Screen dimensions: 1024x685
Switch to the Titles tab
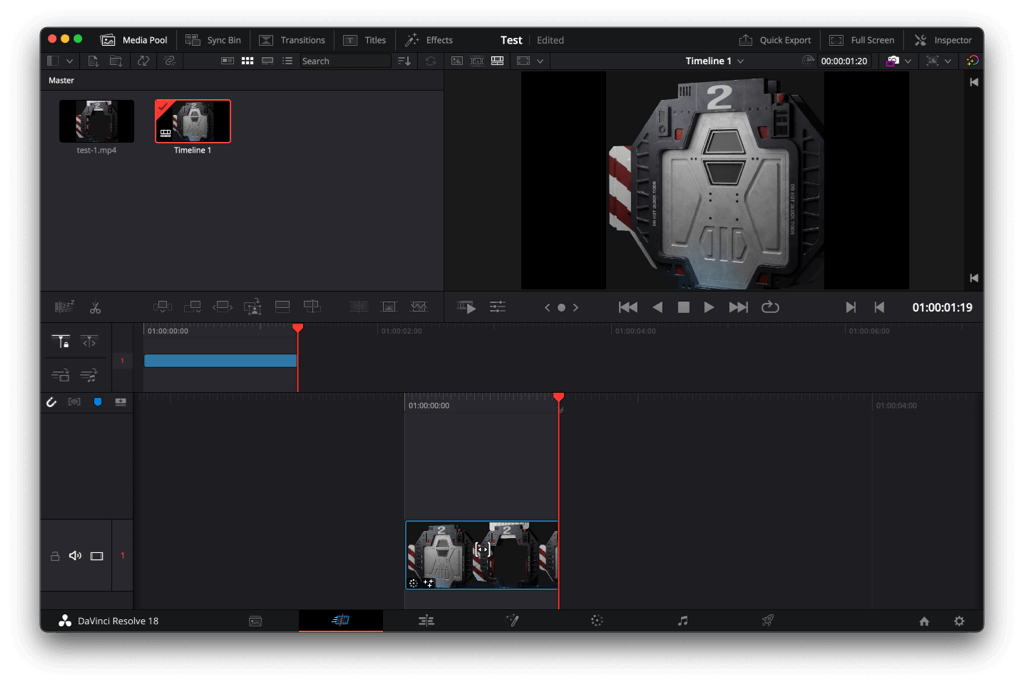click(364, 40)
